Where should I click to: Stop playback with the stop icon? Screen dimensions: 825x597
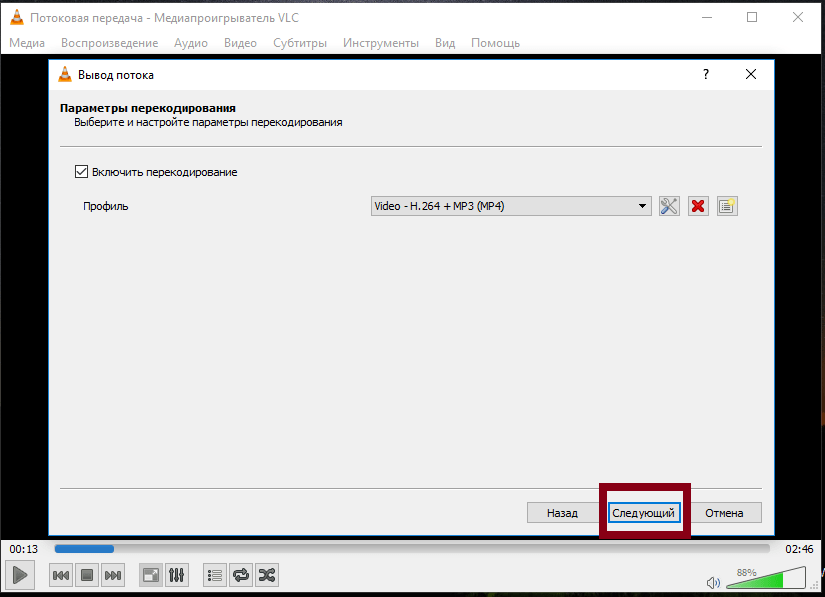coord(87,575)
